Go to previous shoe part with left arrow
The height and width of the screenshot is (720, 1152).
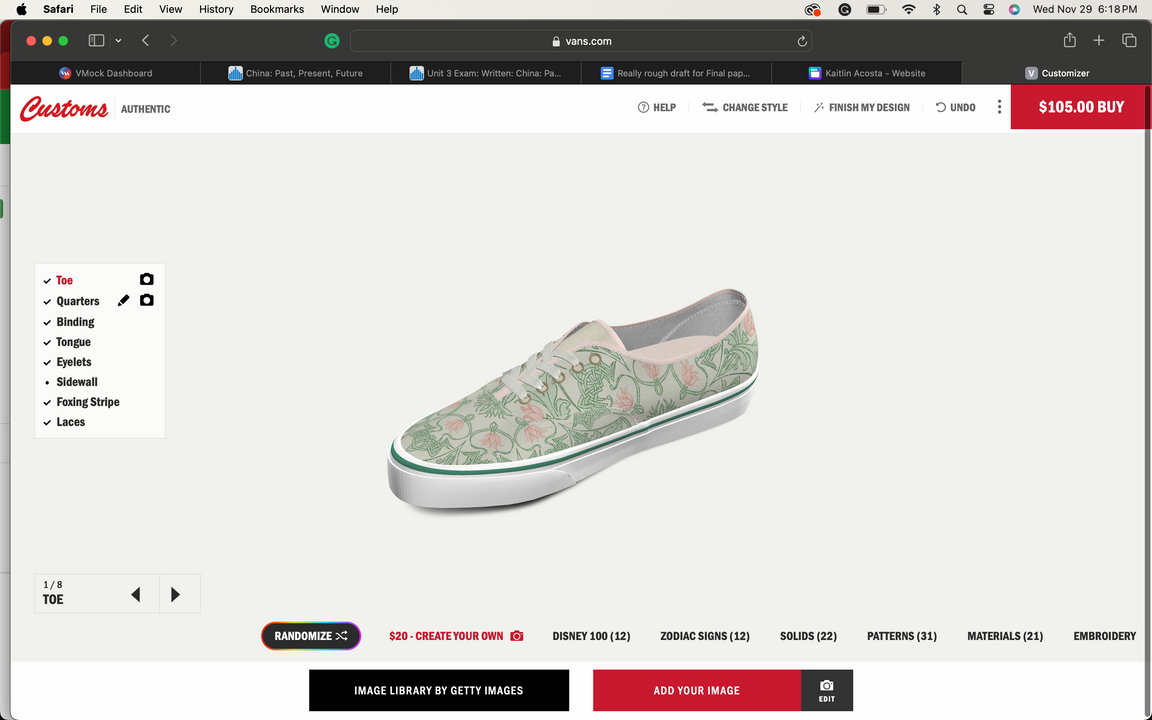[x=136, y=595]
